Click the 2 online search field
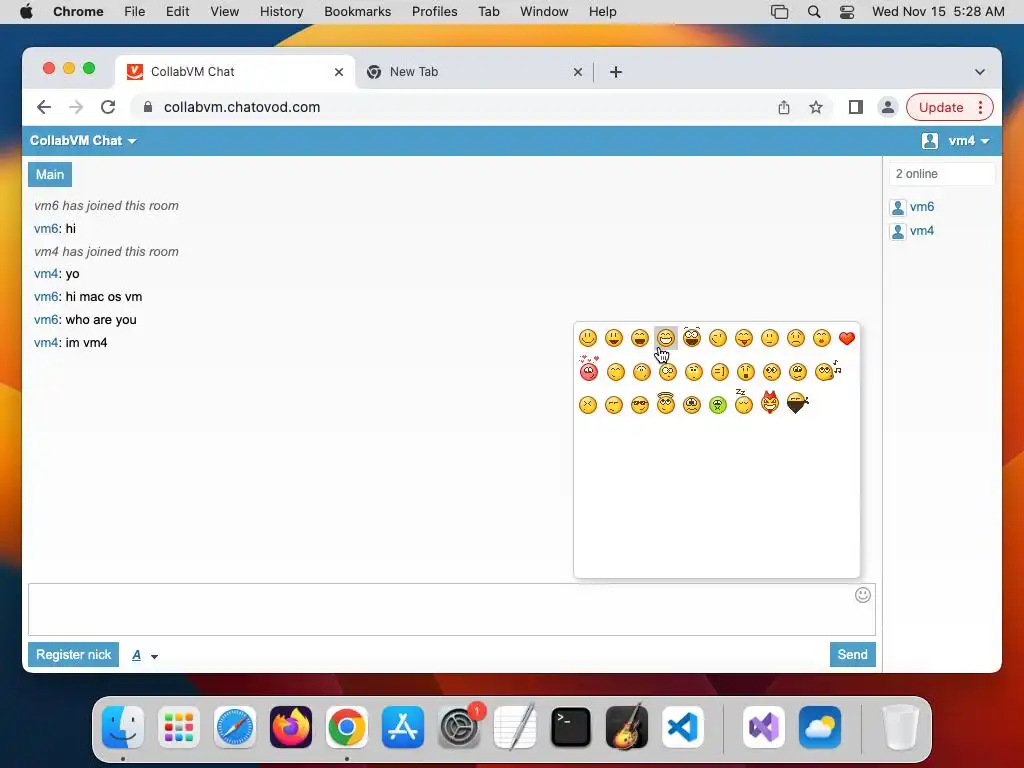1024x768 pixels. 942,174
